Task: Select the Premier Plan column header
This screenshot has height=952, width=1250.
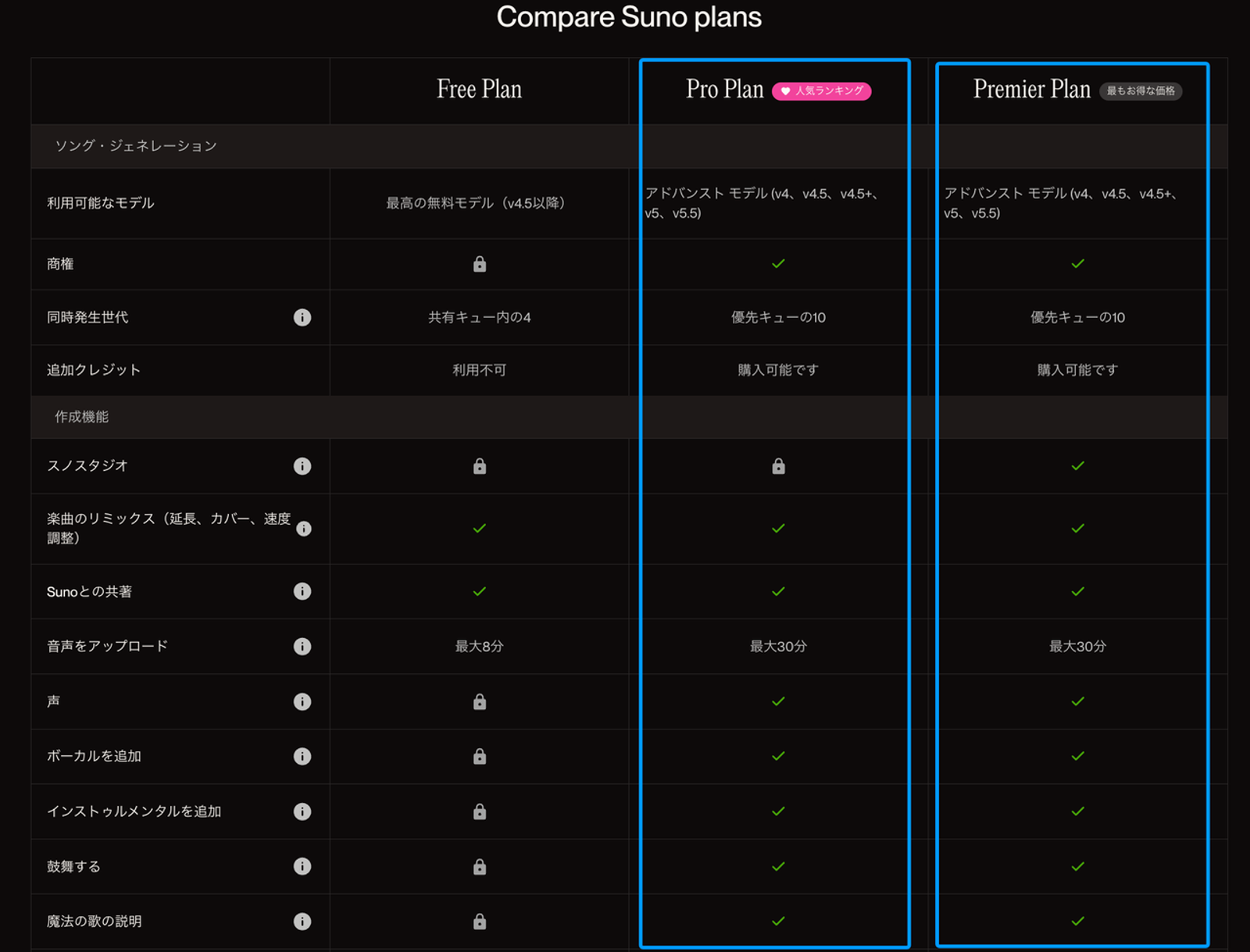Action: (1032, 90)
